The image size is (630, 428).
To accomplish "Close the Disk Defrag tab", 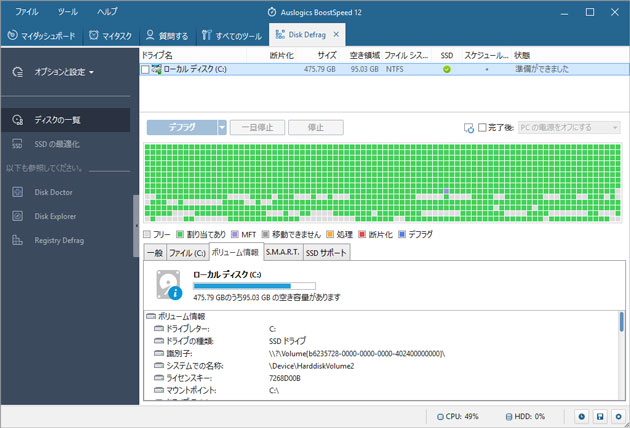I will [x=338, y=36].
